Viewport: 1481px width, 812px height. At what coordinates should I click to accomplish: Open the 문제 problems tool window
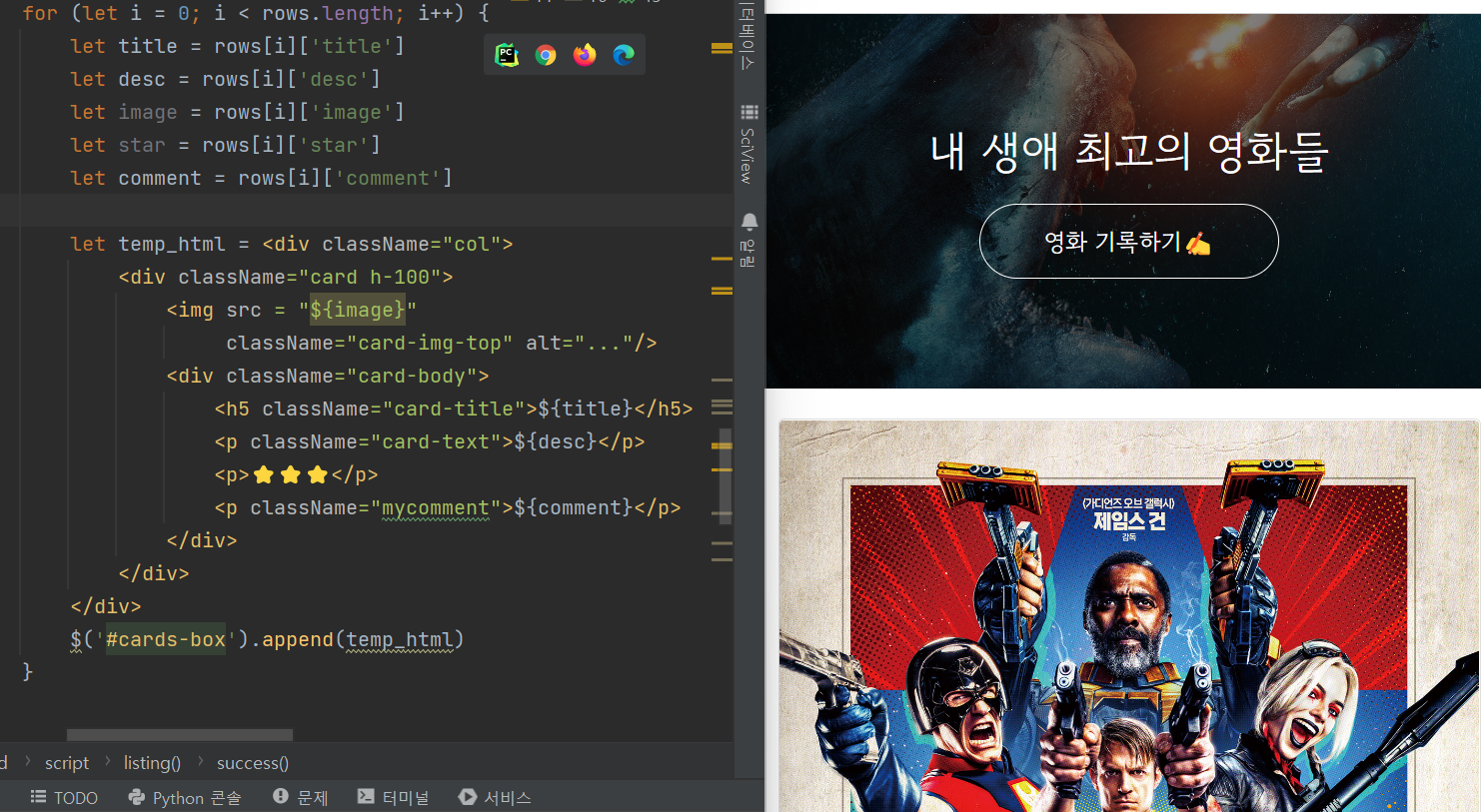pos(301,797)
